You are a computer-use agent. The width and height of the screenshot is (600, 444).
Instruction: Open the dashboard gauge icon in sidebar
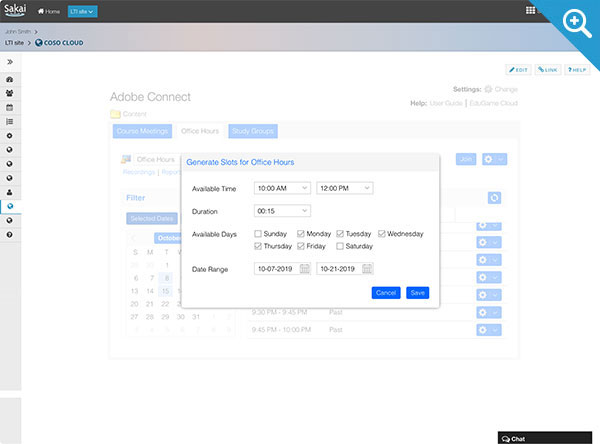pos(10,80)
